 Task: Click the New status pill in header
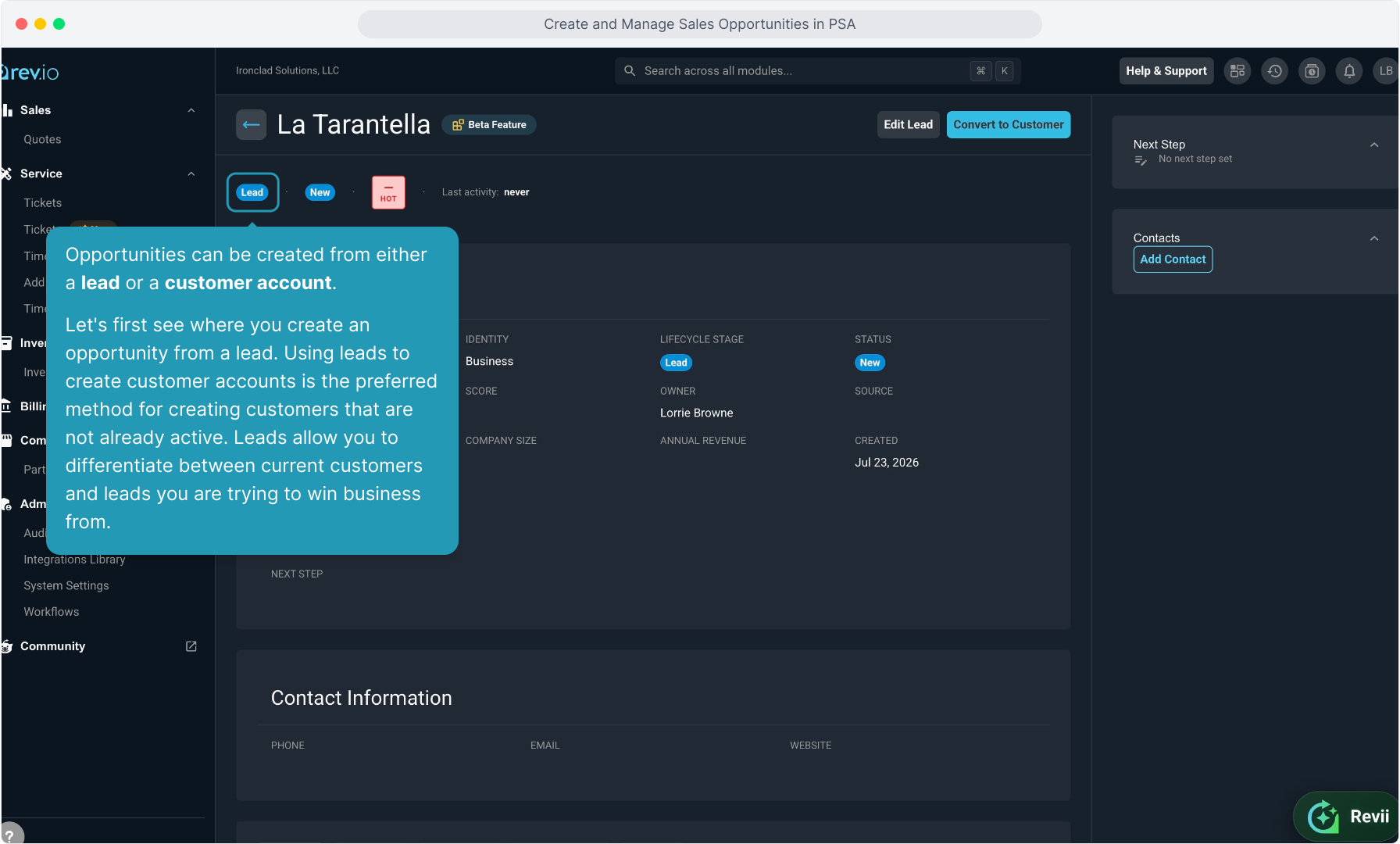point(320,192)
